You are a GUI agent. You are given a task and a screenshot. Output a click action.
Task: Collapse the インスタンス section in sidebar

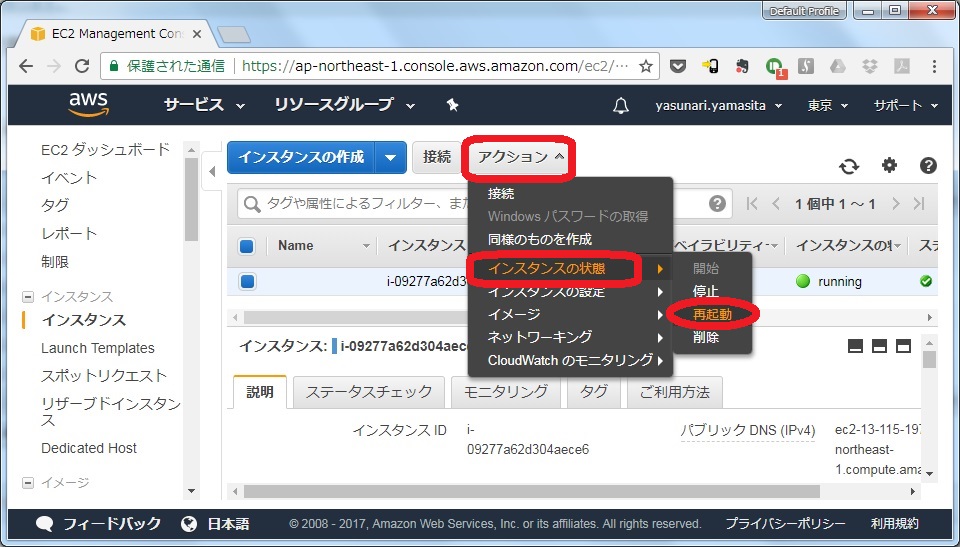28,297
